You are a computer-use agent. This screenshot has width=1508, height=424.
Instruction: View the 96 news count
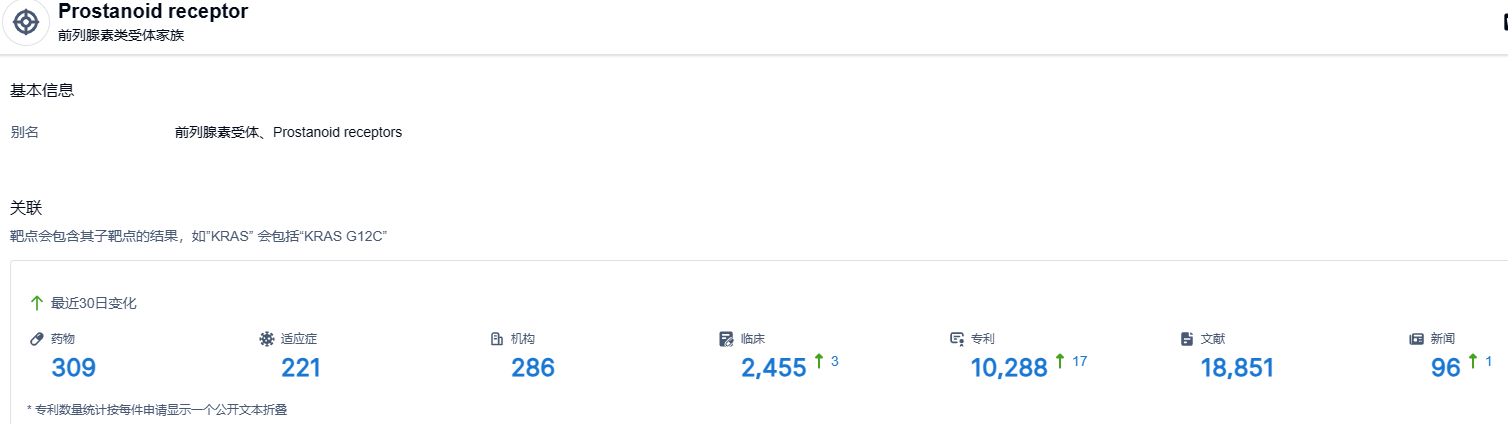coord(1446,368)
